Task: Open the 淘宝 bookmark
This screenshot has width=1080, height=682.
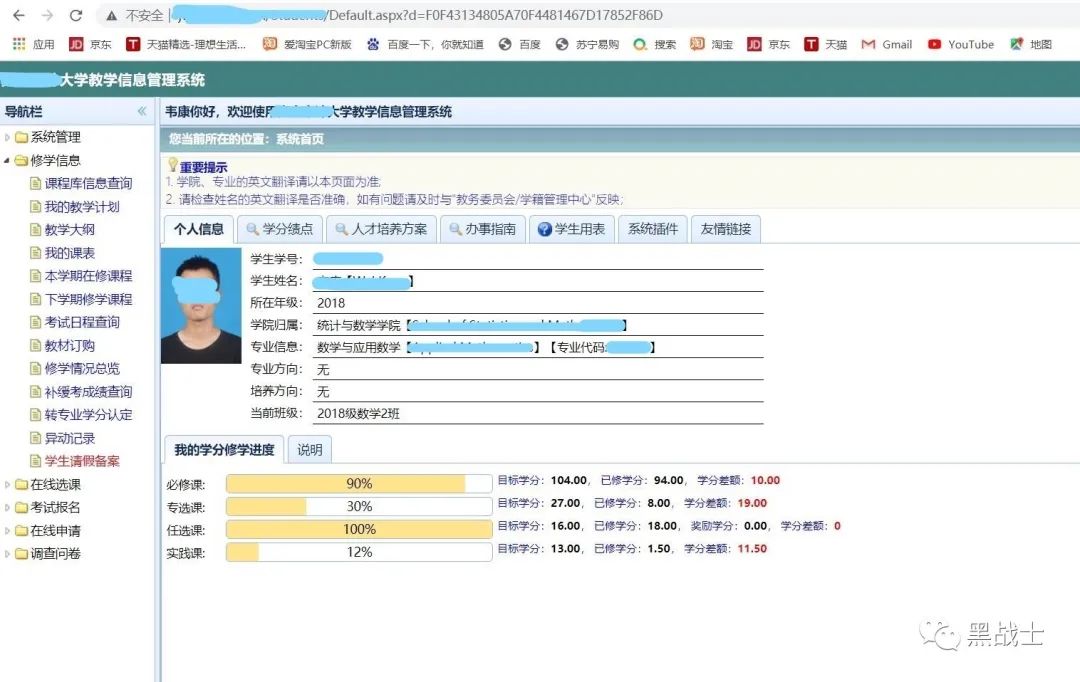Action: [x=712, y=44]
